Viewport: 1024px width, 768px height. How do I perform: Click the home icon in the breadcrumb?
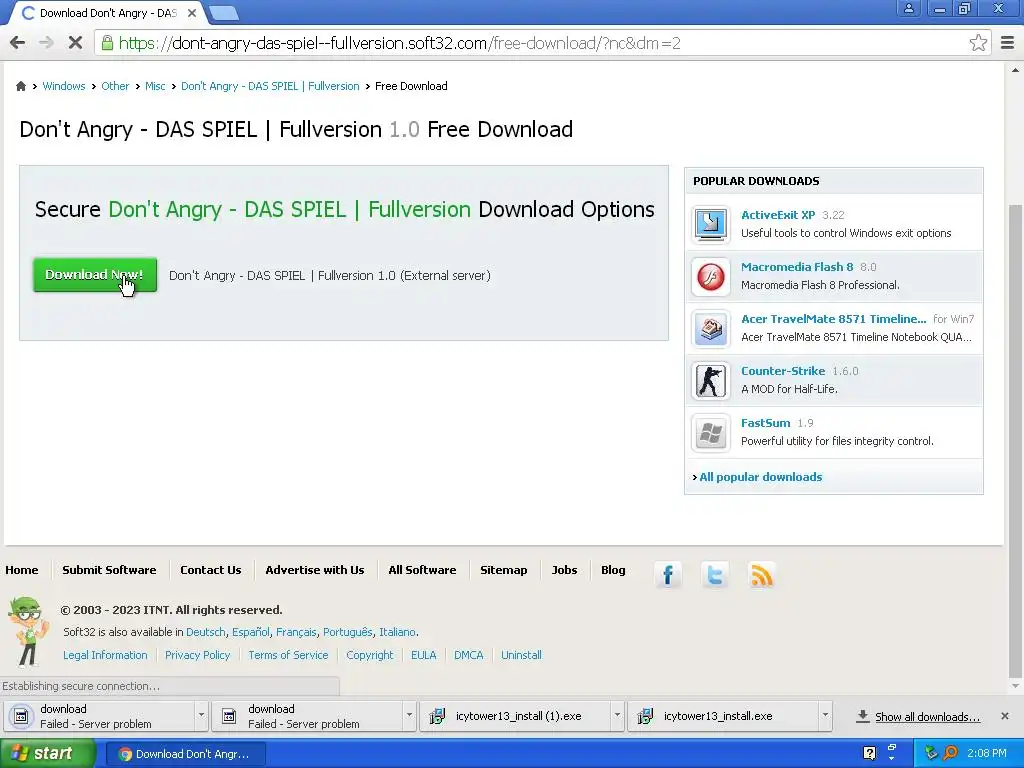coord(21,86)
